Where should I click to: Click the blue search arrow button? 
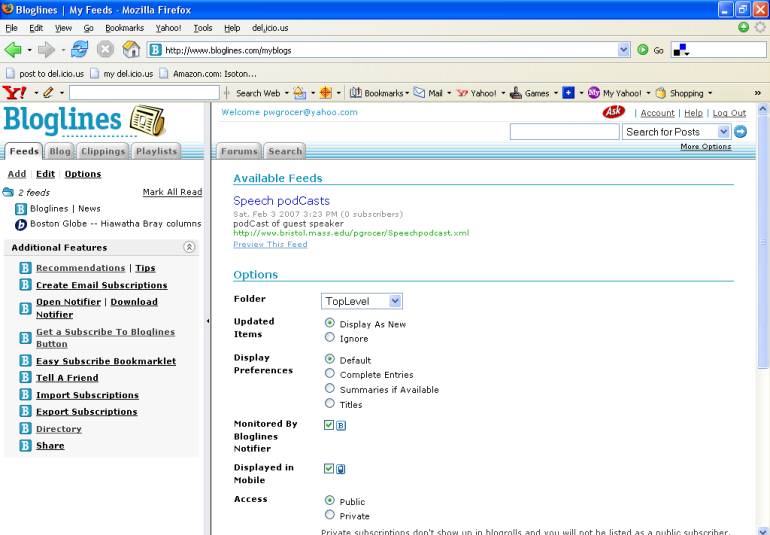[741, 132]
